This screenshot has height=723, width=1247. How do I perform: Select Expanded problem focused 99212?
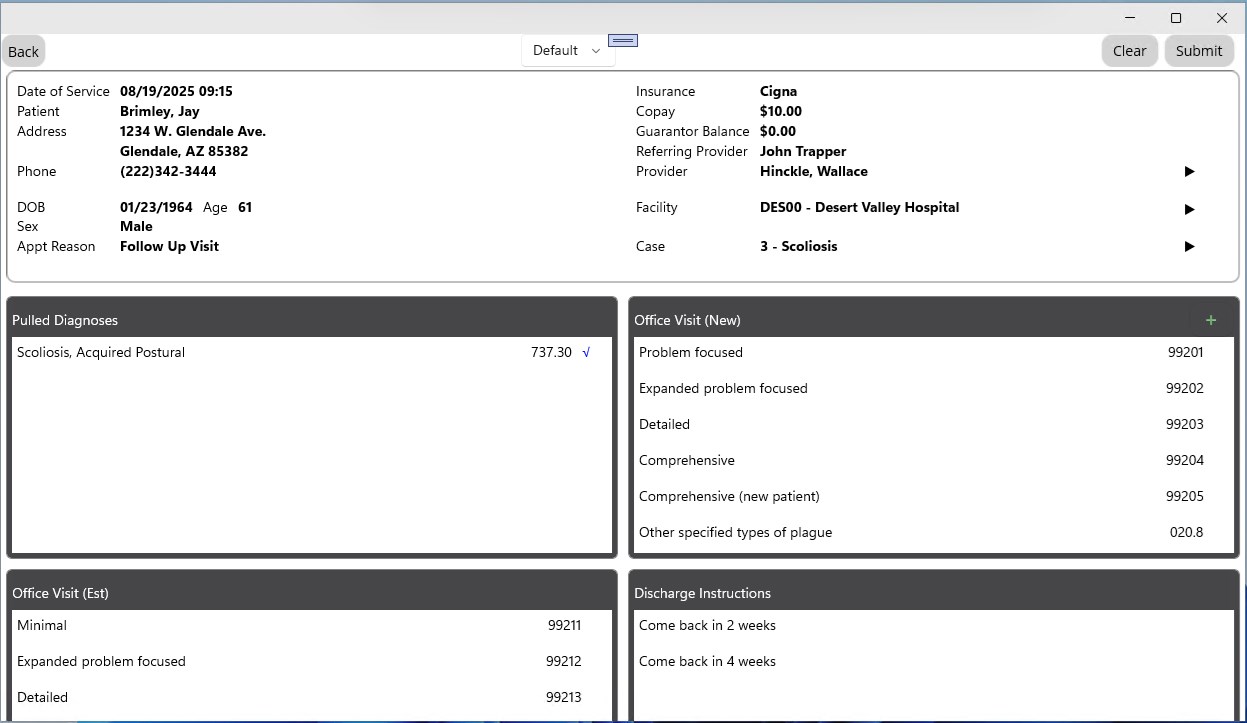pyautogui.click(x=311, y=661)
